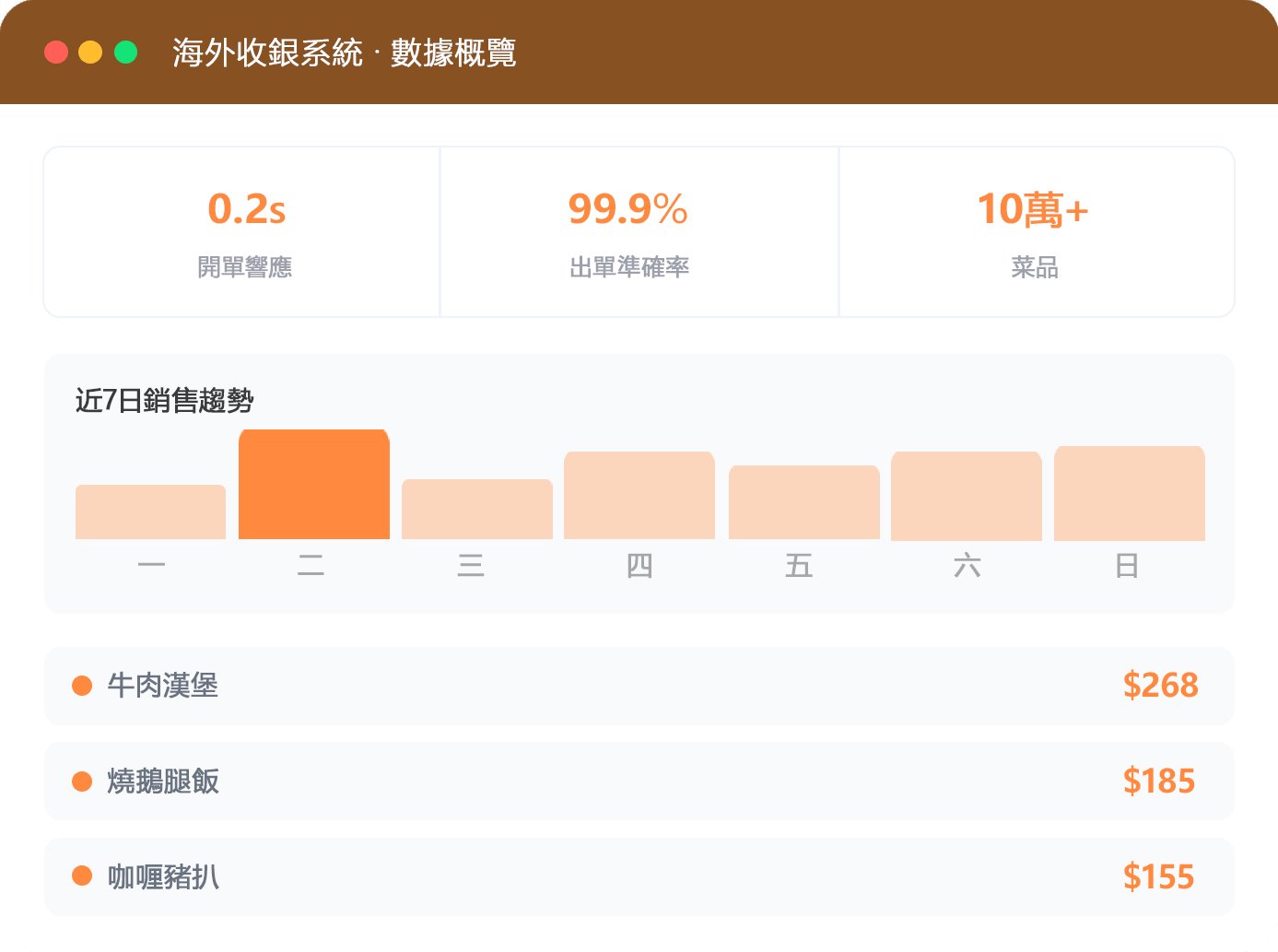The image size is (1278, 952).
Task: Select the 10萬+ 菜品 stat card
Action: [1037, 231]
